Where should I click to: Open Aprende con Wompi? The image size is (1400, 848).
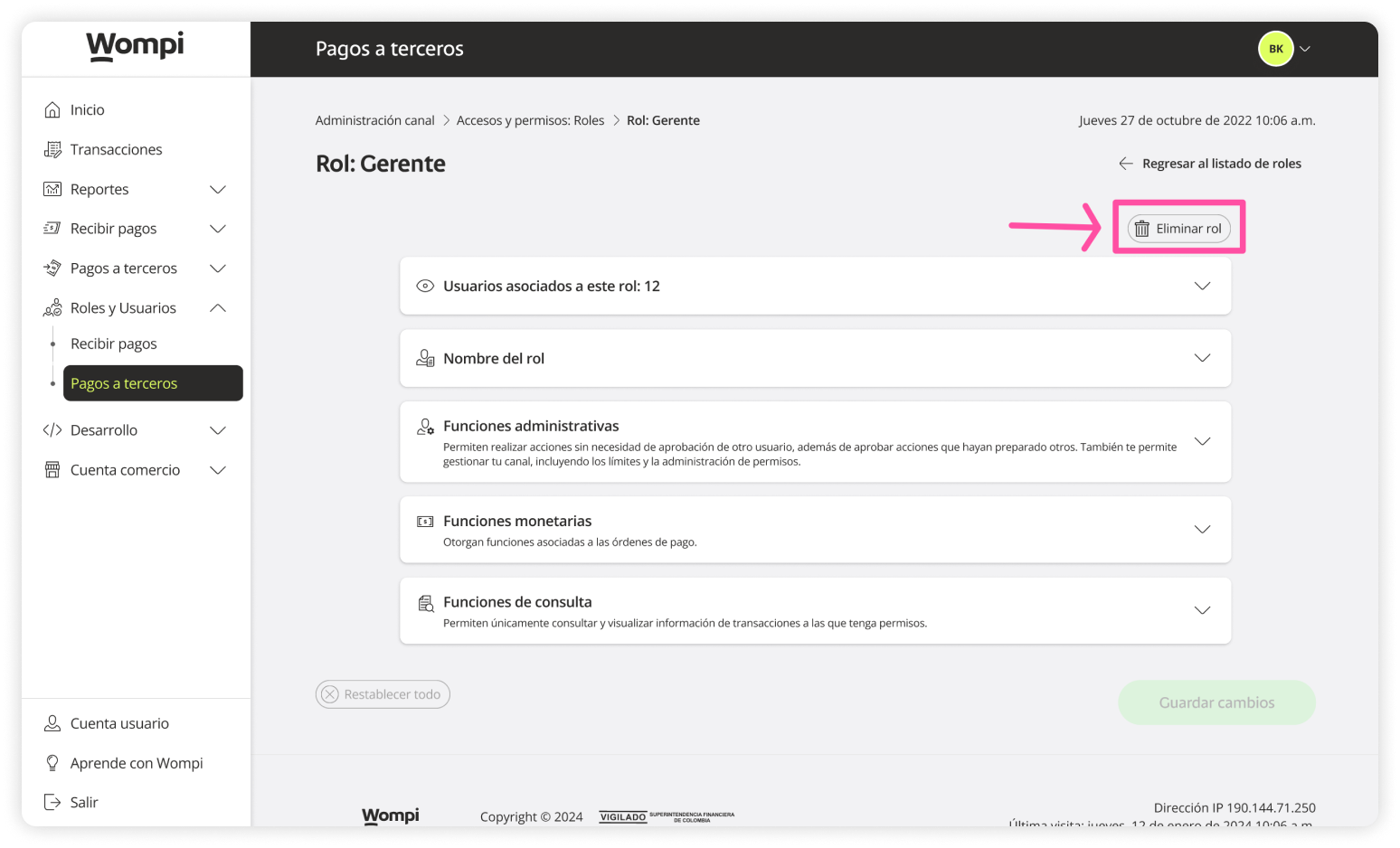(x=136, y=763)
